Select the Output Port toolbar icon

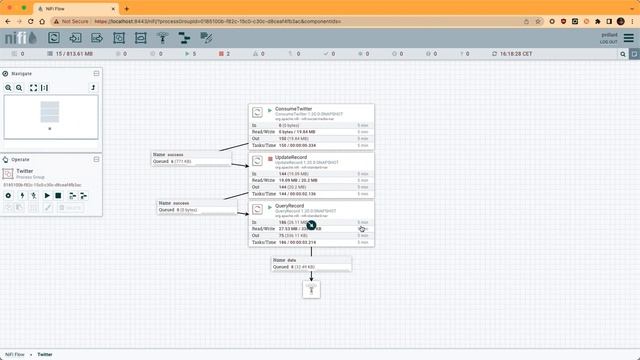click(x=97, y=38)
